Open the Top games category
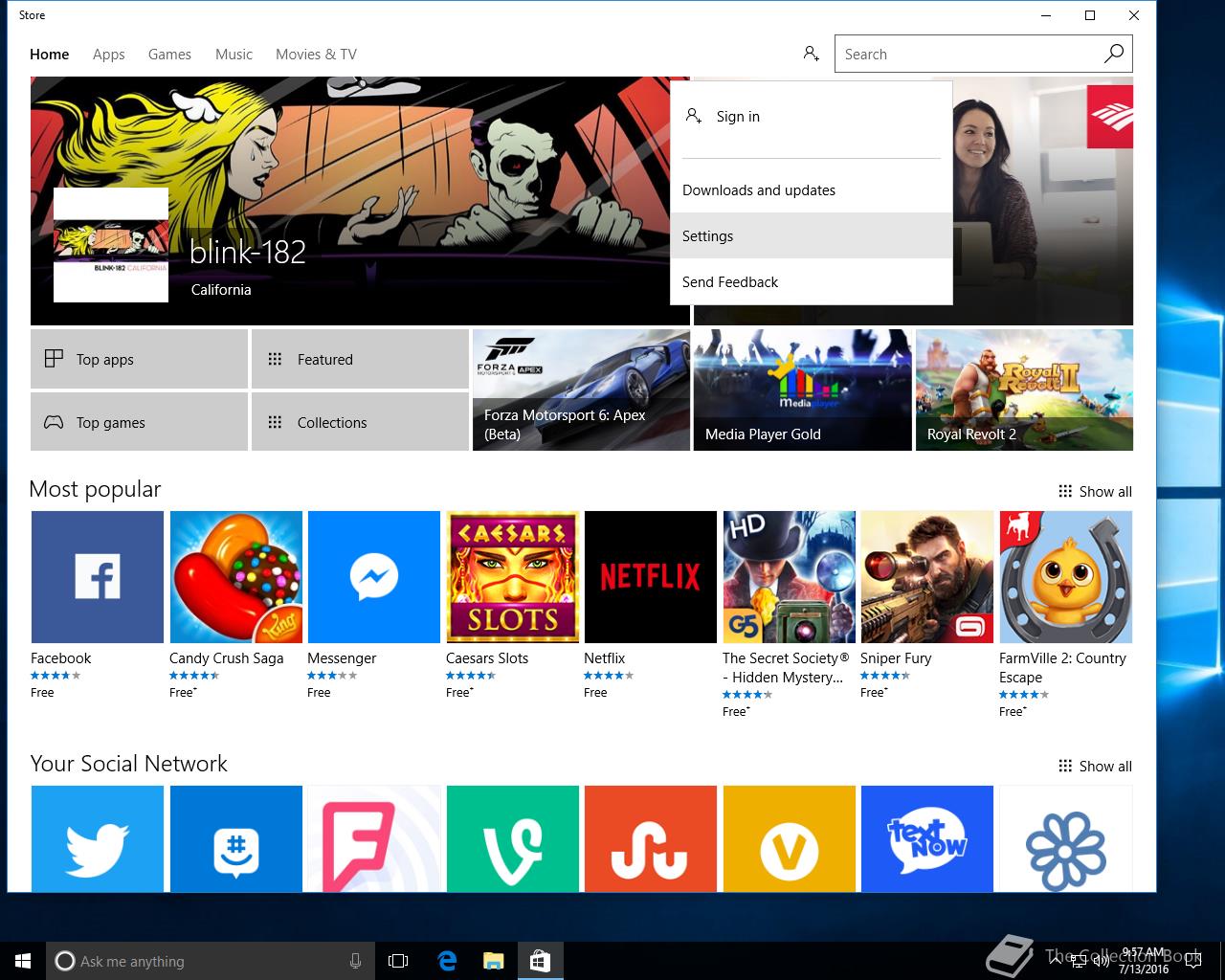 pos(139,422)
